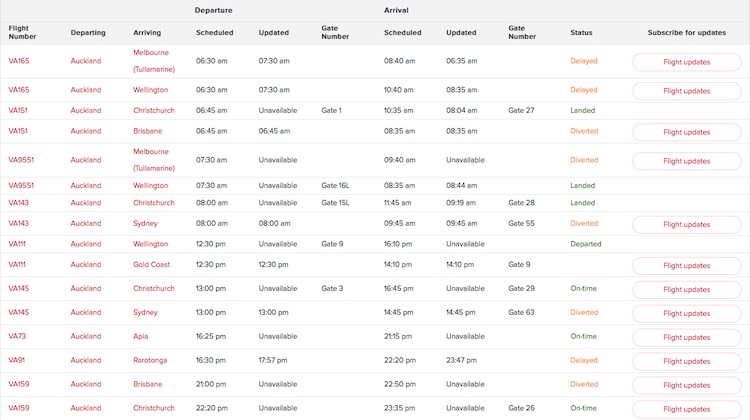Click Flight updates for VA91 Rarotonga
This screenshot has height=420, width=750.
pyautogui.click(x=686, y=361)
